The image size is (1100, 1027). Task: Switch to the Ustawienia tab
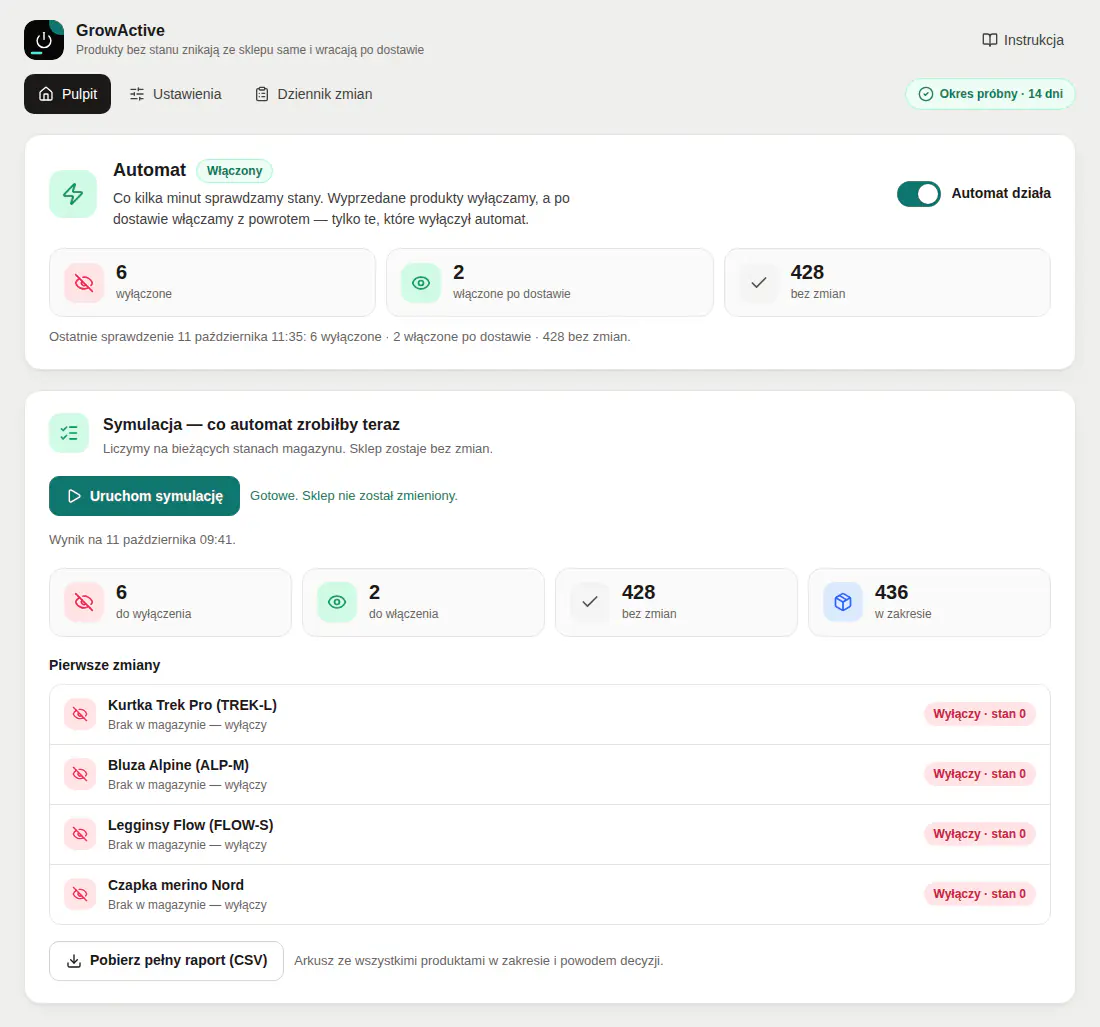click(x=175, y=94)
